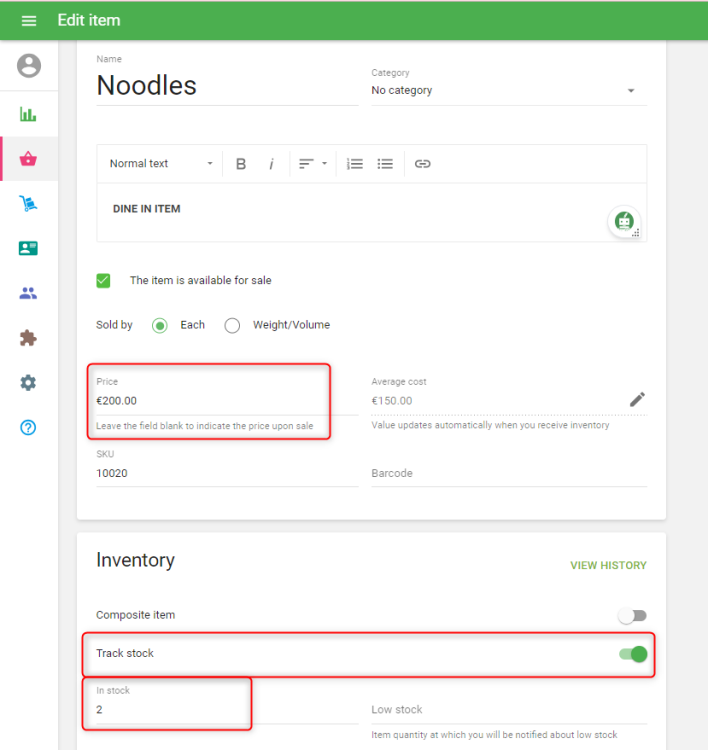708x750 pixels.
Task: Click the user account profile icon
Action: click(x=29, y=66)
